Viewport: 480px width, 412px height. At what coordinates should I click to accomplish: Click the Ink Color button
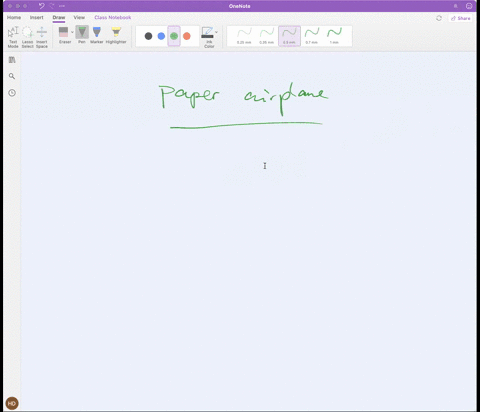208,37
